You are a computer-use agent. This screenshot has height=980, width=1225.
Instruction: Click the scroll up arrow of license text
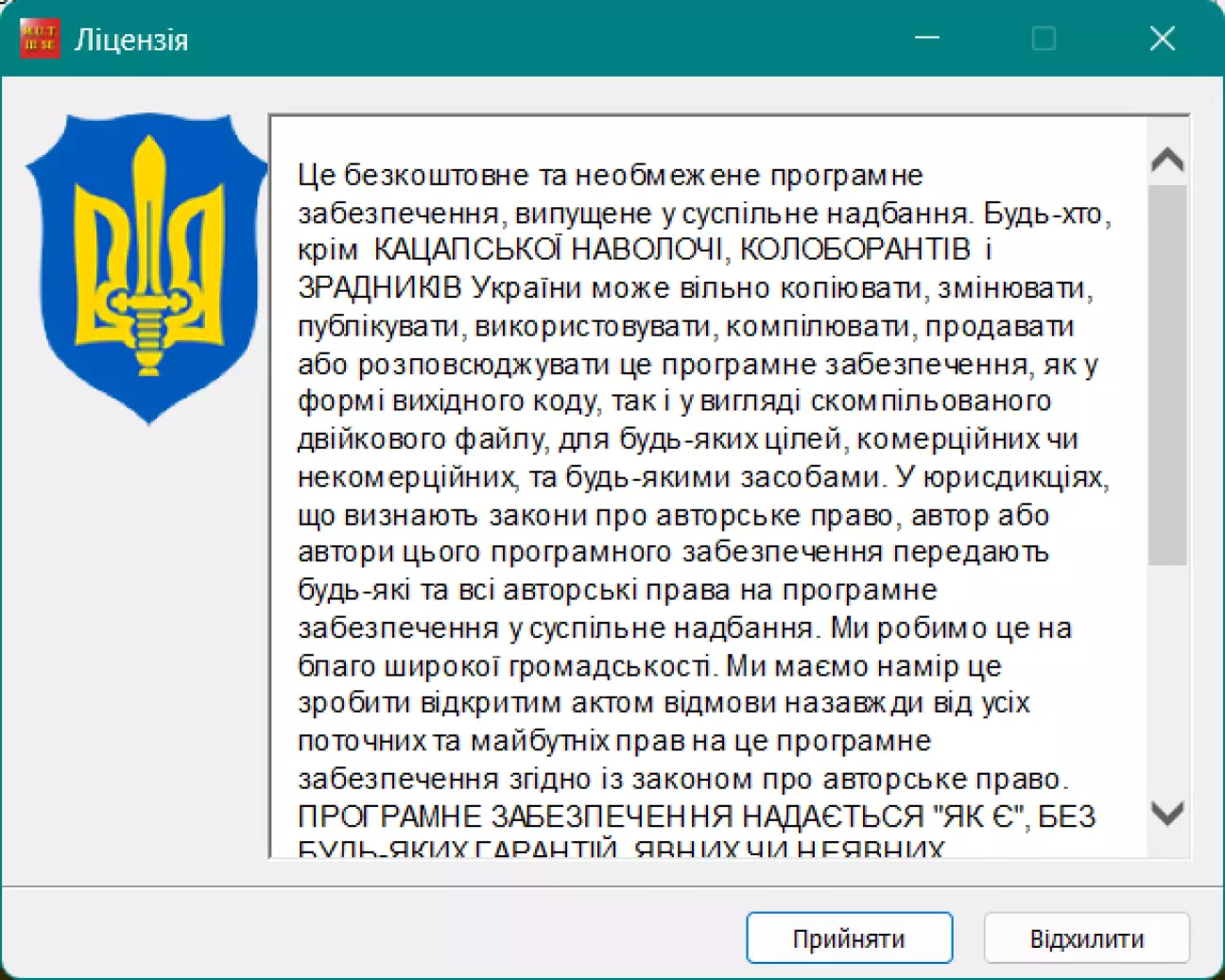[x=1167, y=160]
